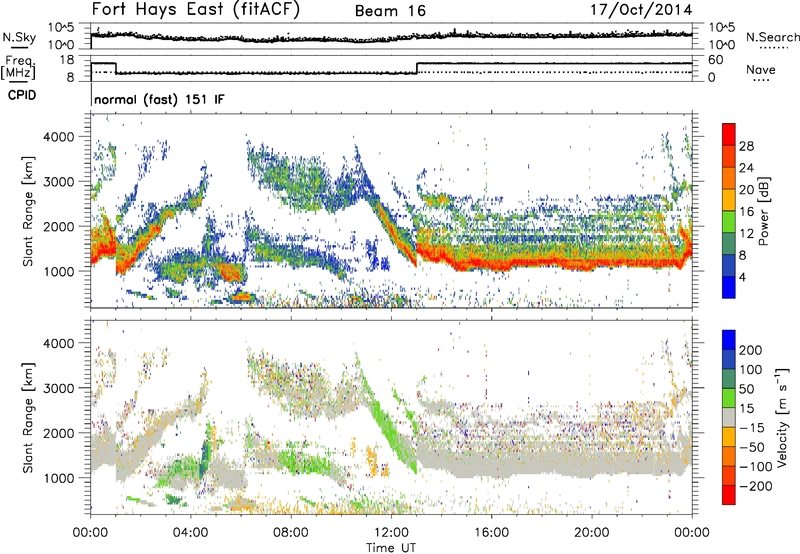Viewport: 800px width, 554px height.
Task: Click the date '17/Oct/2014'
Action: point(641,10)
